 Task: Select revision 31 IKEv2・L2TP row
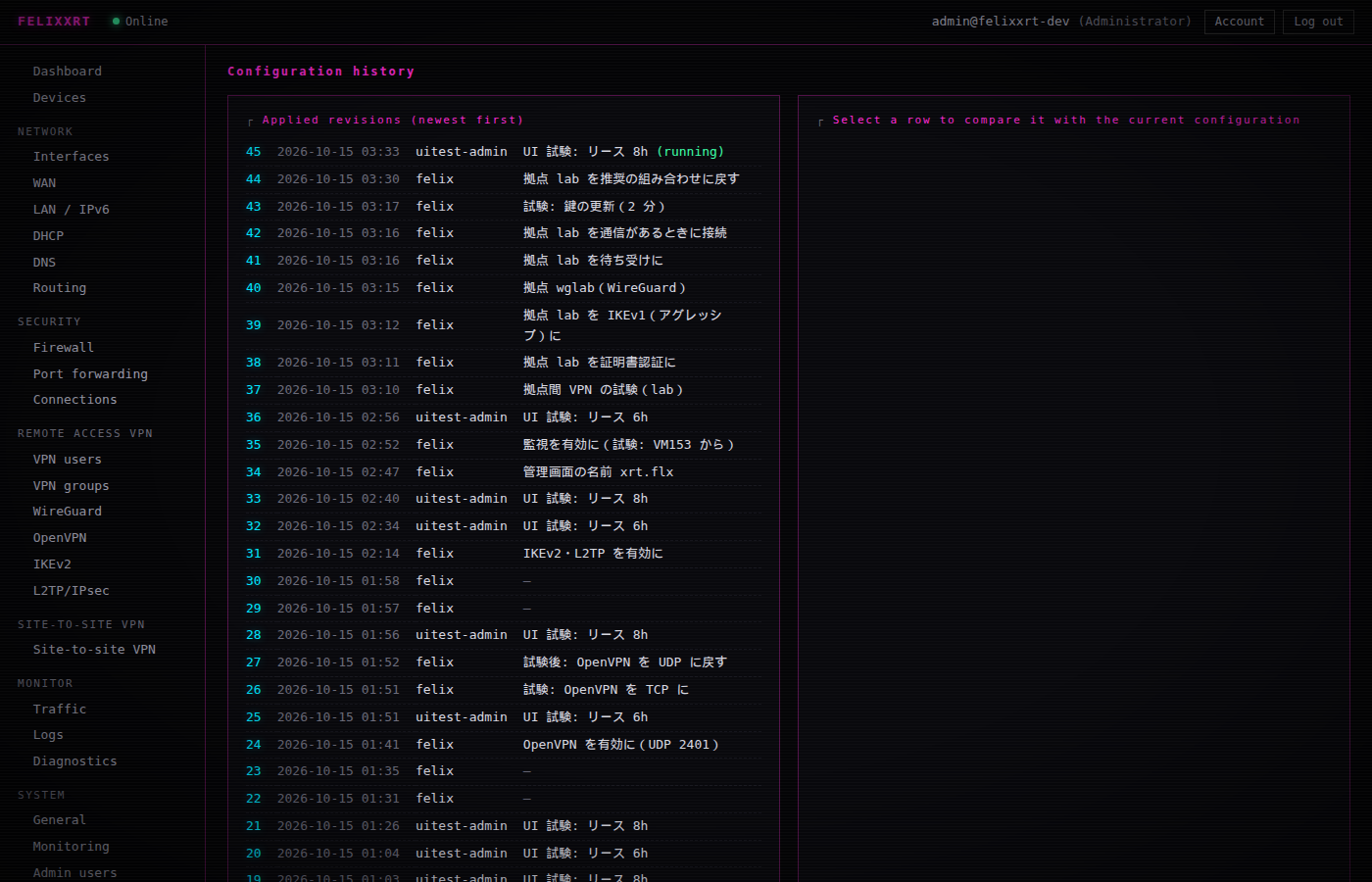pos(503,554)
